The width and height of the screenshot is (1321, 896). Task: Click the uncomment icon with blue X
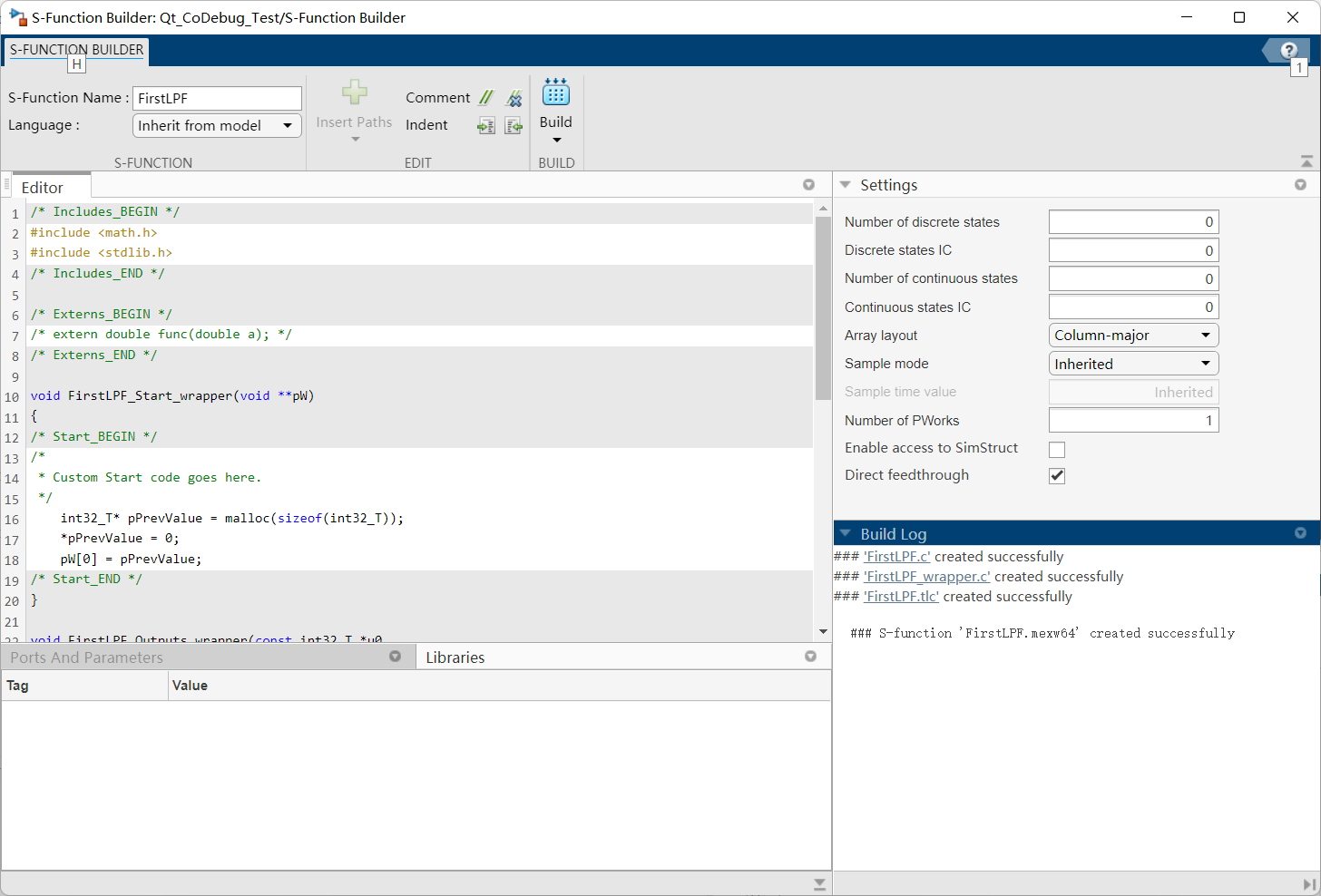pyautogui.click(x=514, y=98)
